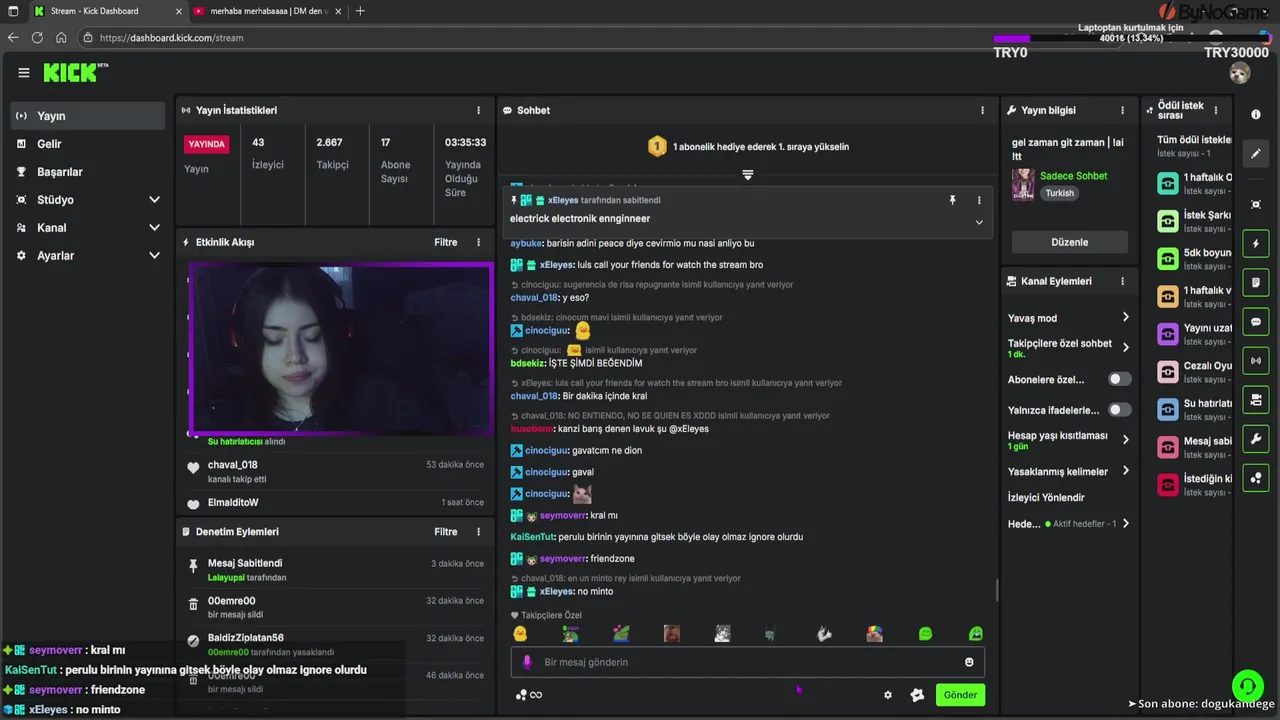This screenshot has width=1280, height=720.
Task: Open a new browser tab
Action: point(360,11)
